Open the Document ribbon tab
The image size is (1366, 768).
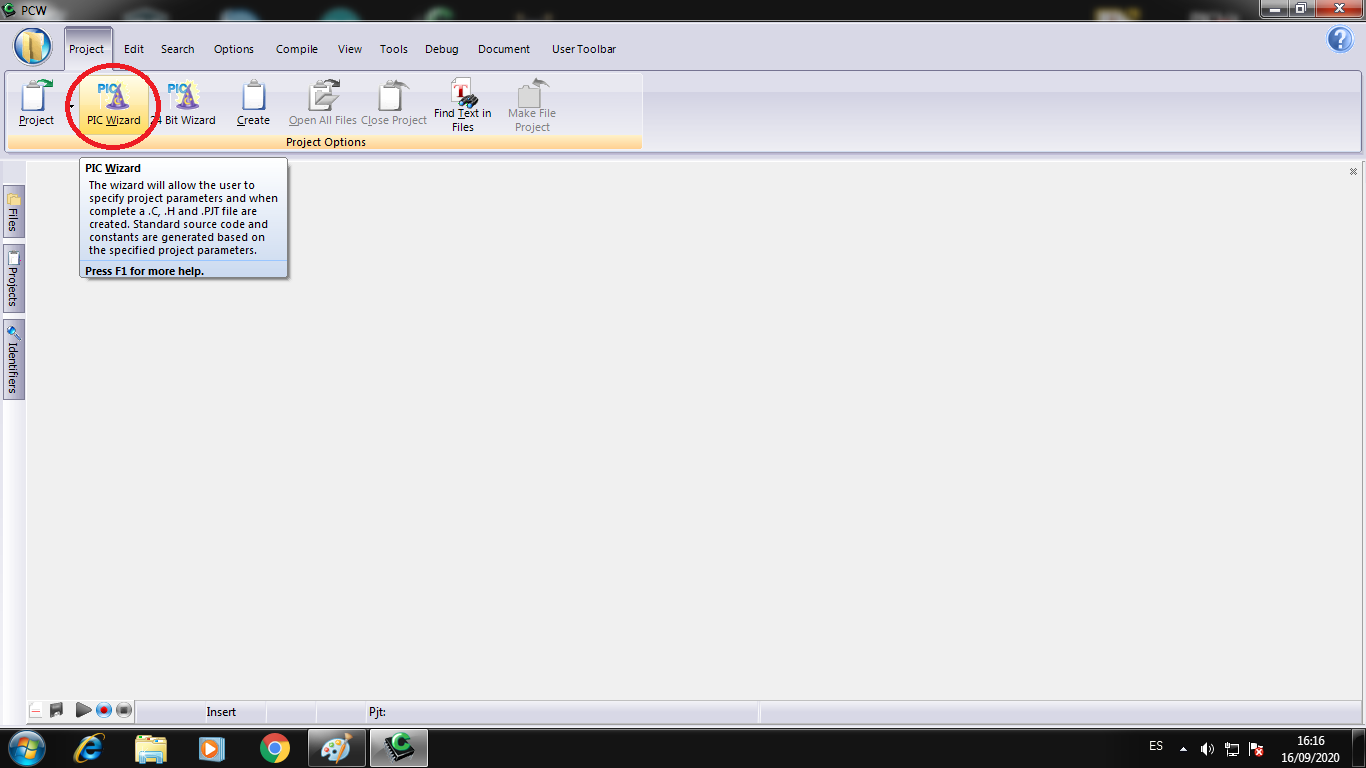[x=504, y=49]
